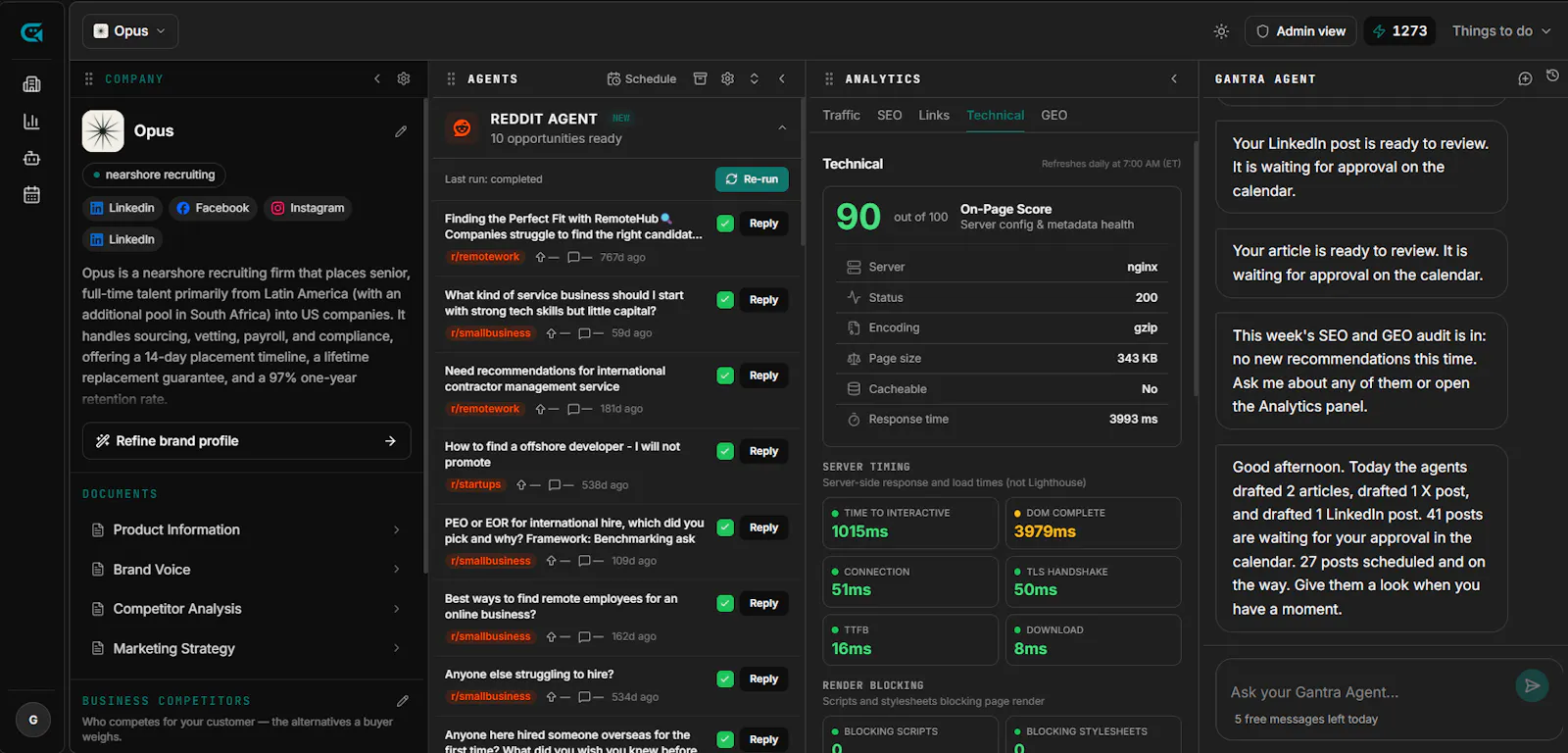1568x753 pixels.
Task: Select the Technical tab
Action: tap(995, 116)
